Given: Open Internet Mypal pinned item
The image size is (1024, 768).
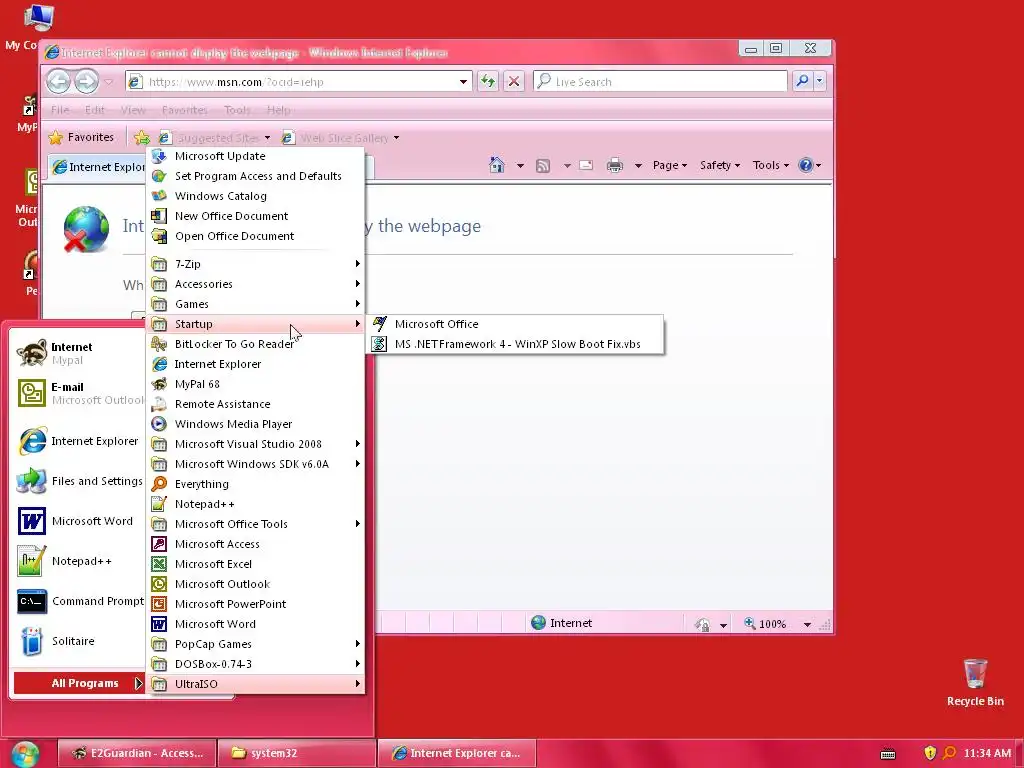Looking at the screenshot, I should click(x=78, y=353).
